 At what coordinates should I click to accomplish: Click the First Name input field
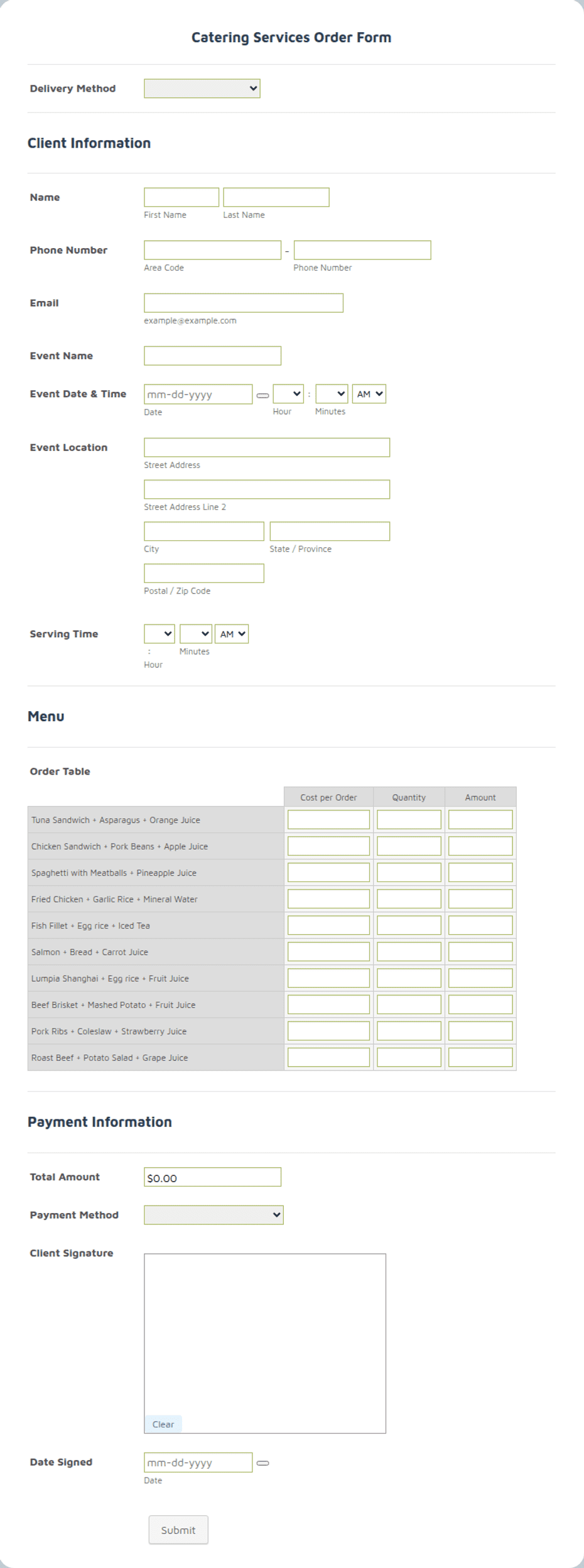(x=181, y=197)
